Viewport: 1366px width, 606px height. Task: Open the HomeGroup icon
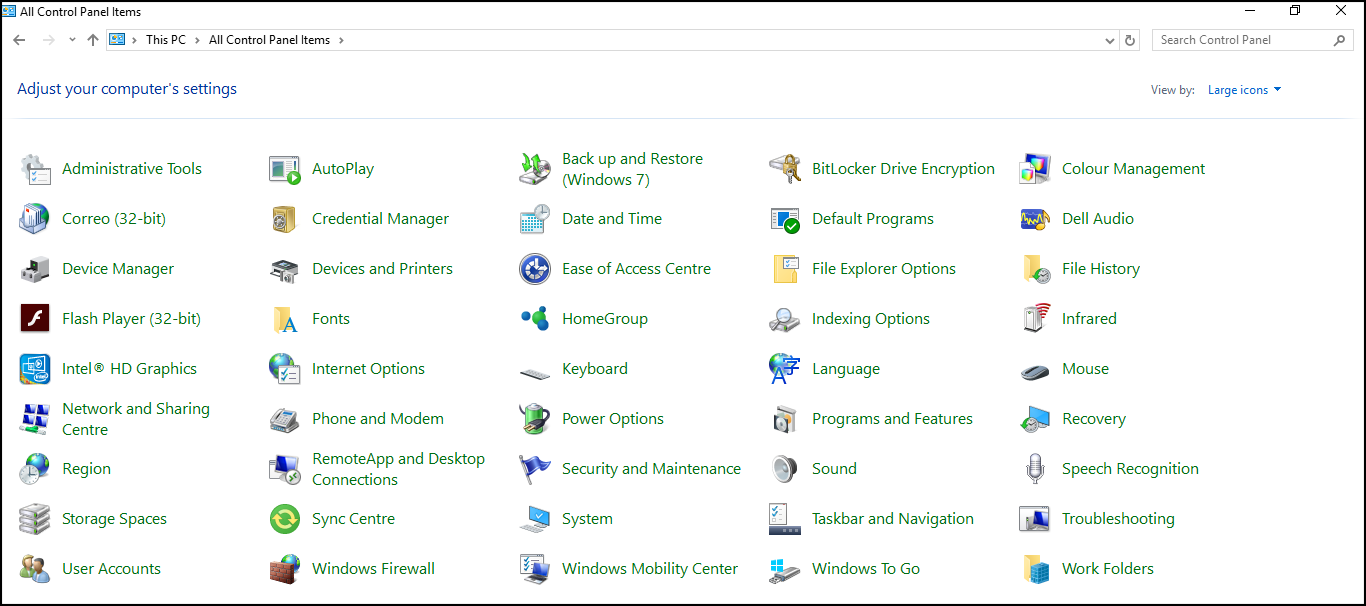535,319
